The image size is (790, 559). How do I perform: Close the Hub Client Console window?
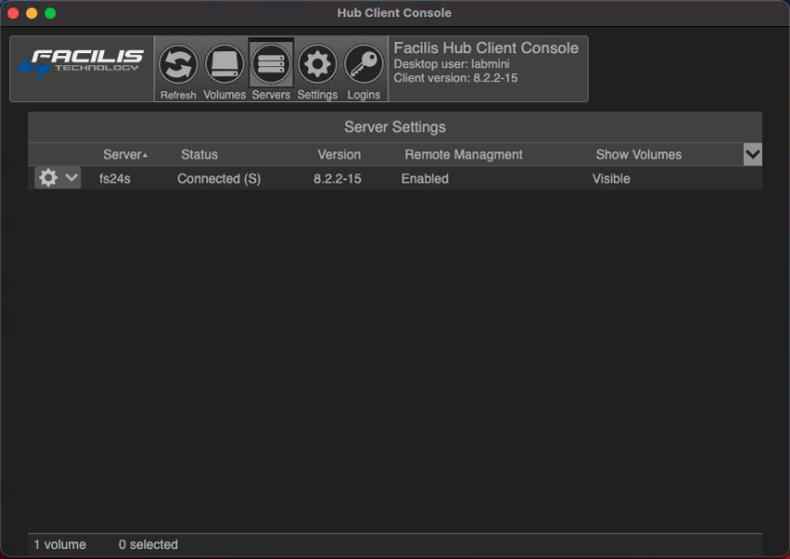click(13, 13)
